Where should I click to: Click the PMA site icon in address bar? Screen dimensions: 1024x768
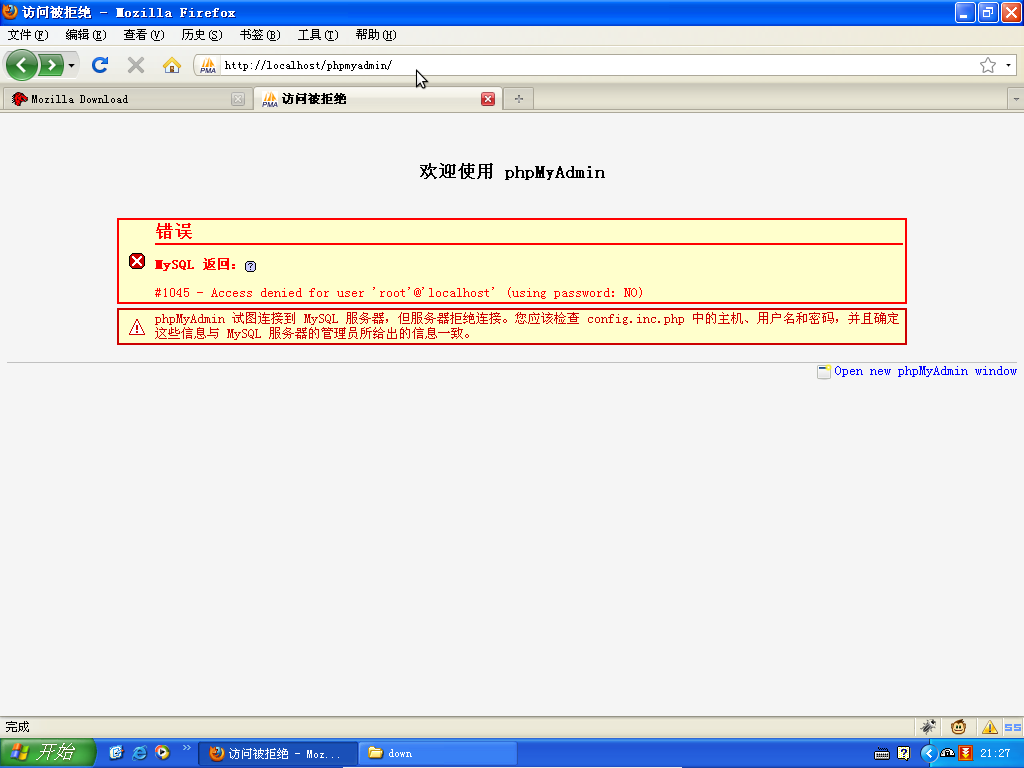[208, 65]
